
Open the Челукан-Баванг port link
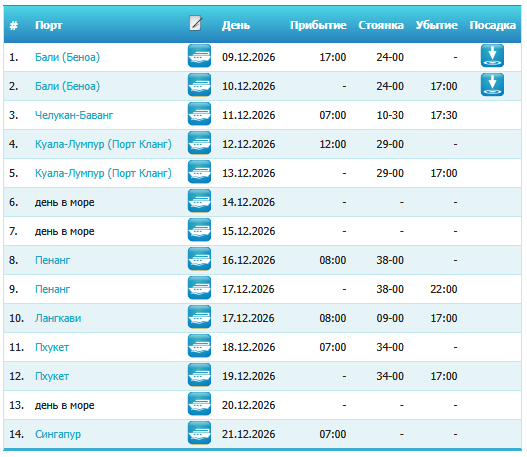pyautogui.click(x=74, y=115)
